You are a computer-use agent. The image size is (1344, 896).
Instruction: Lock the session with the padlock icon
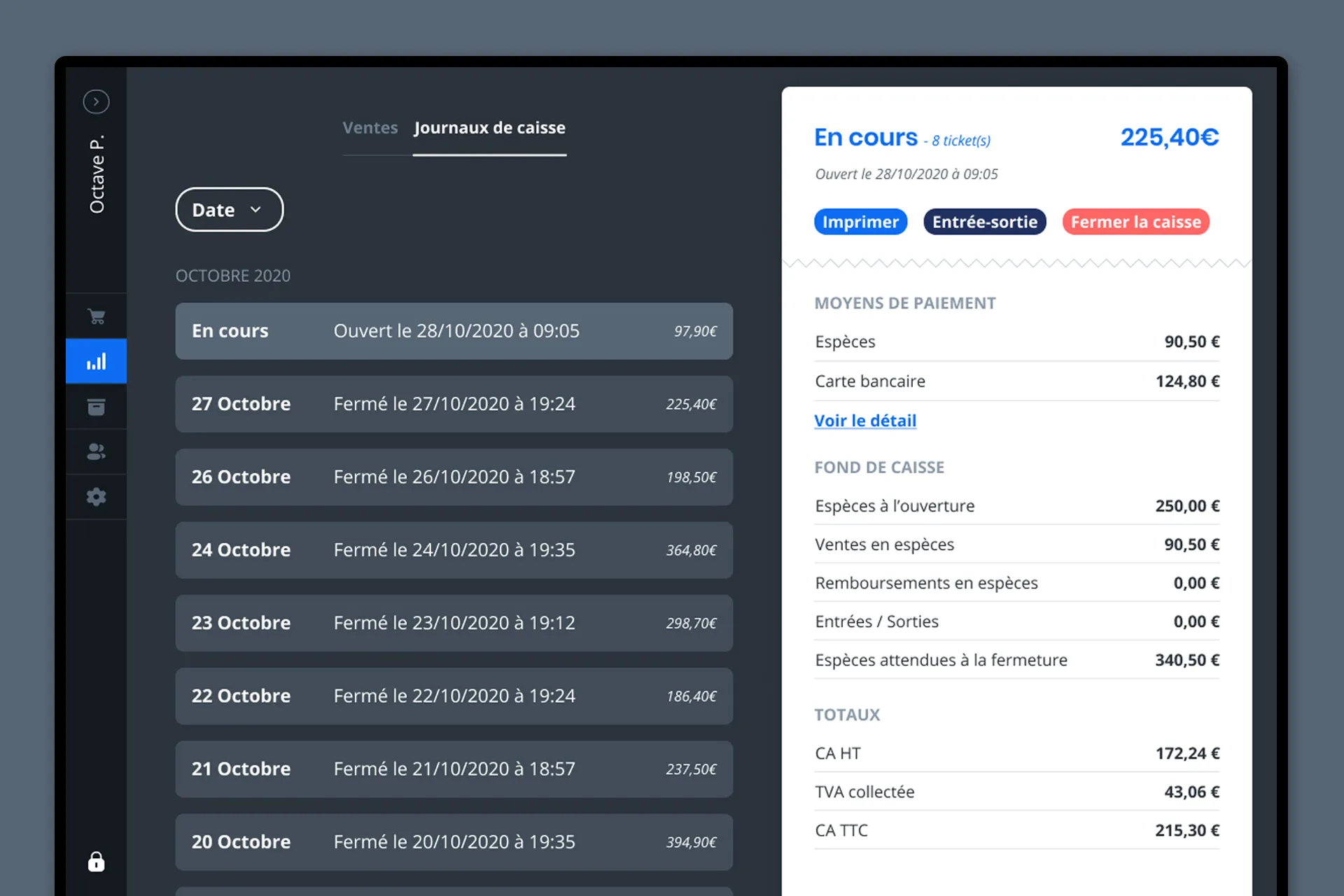coord(96,862)
